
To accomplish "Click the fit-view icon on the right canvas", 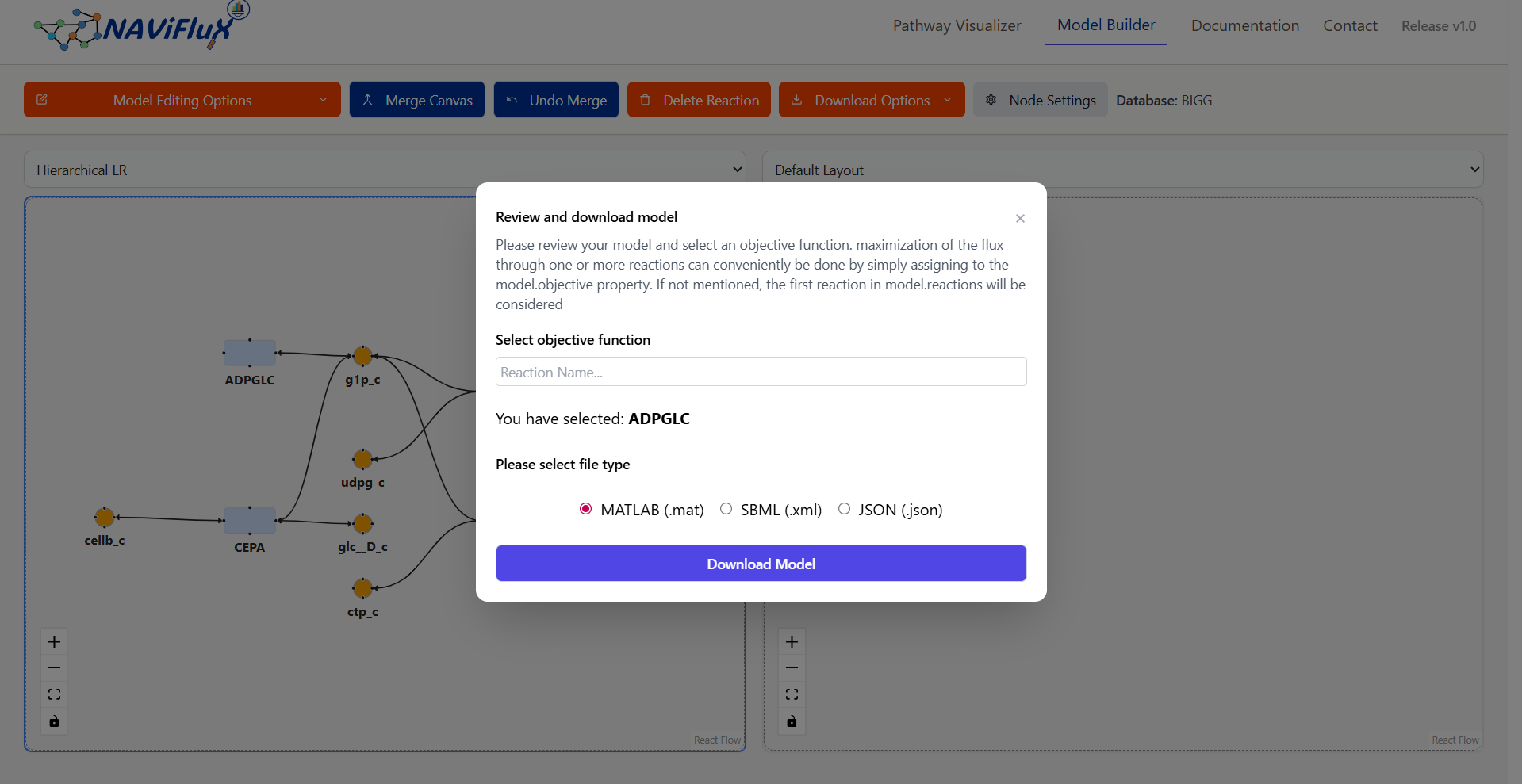I will point(791,694).
